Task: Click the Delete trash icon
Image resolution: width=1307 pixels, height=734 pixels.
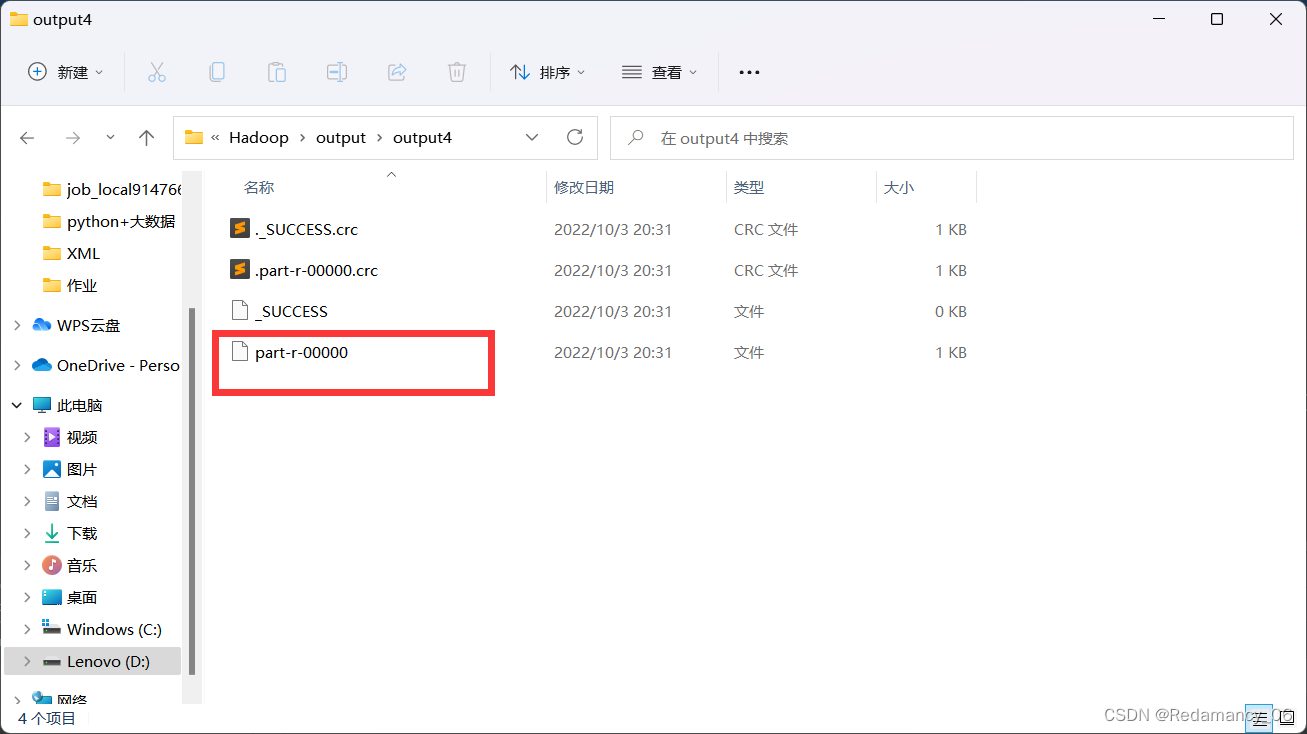Action: tap(457, 72)
